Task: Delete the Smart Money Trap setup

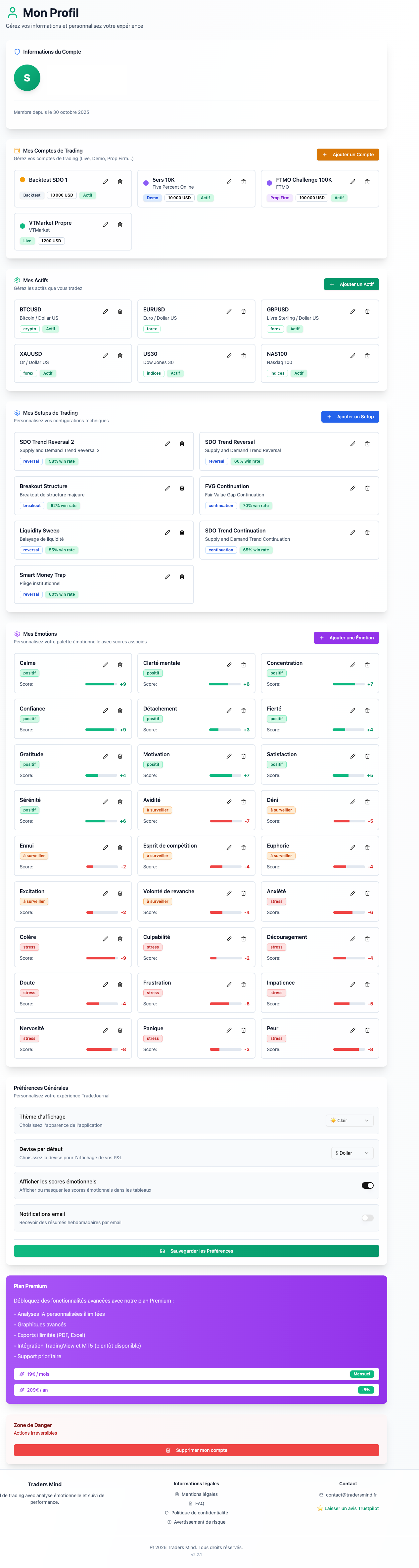Action: tap(182, 576)
